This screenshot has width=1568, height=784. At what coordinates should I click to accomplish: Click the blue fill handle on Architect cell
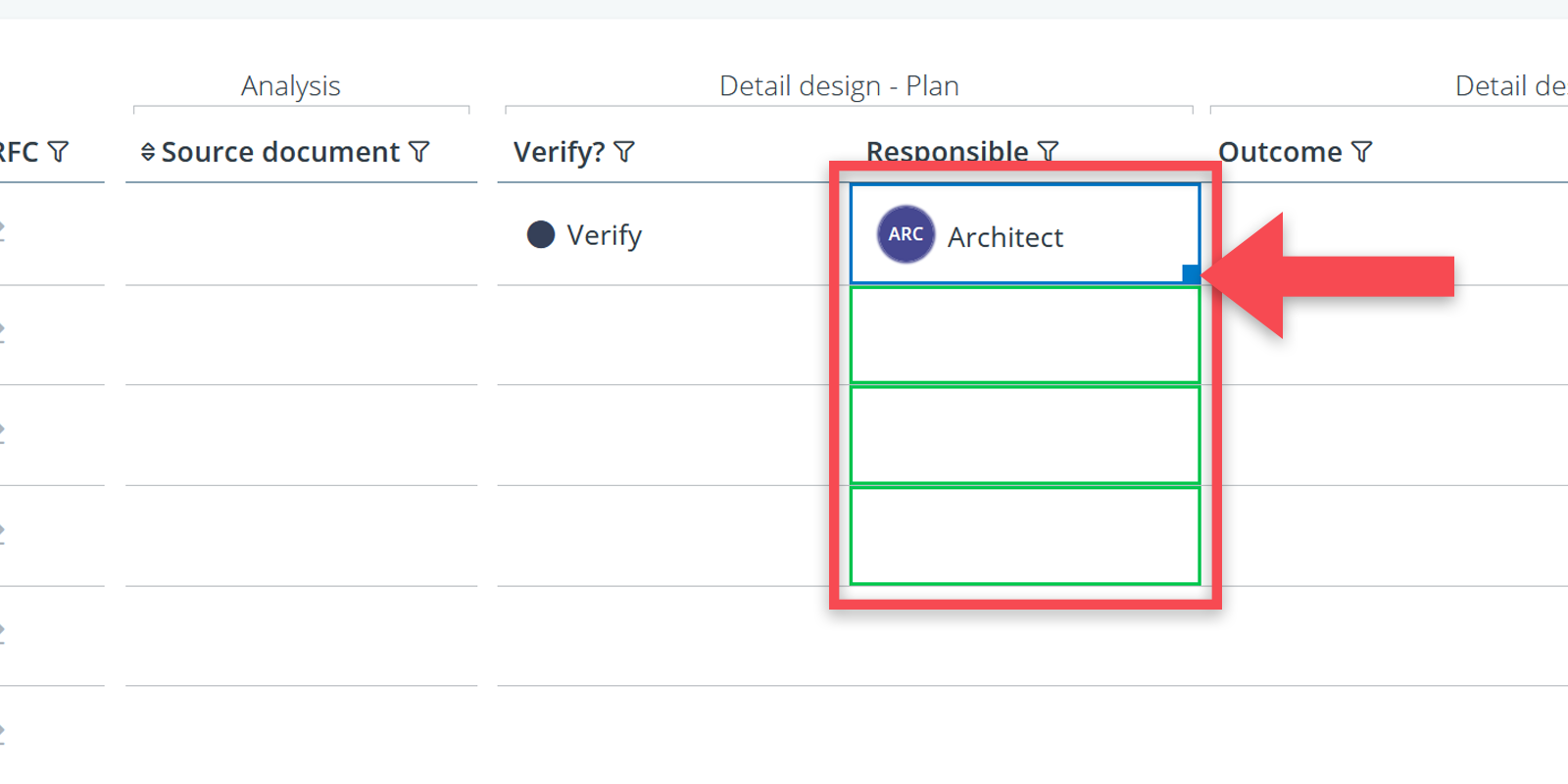click(x=1191, y=273)
